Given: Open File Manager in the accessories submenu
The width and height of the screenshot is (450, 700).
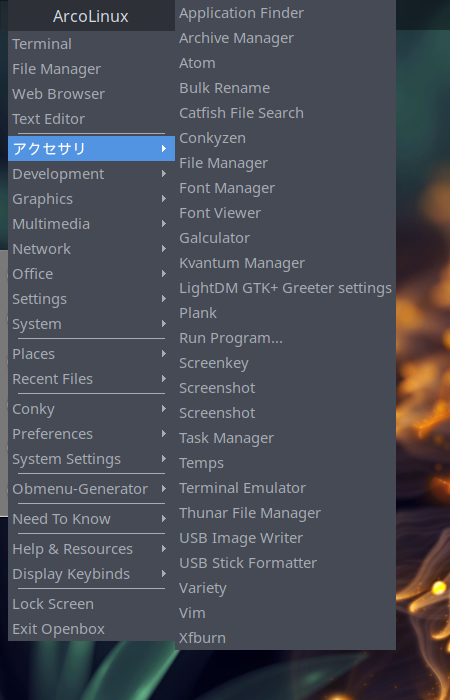Looking at the screenshot, I should pyautogui.click(x=285, y=163).
